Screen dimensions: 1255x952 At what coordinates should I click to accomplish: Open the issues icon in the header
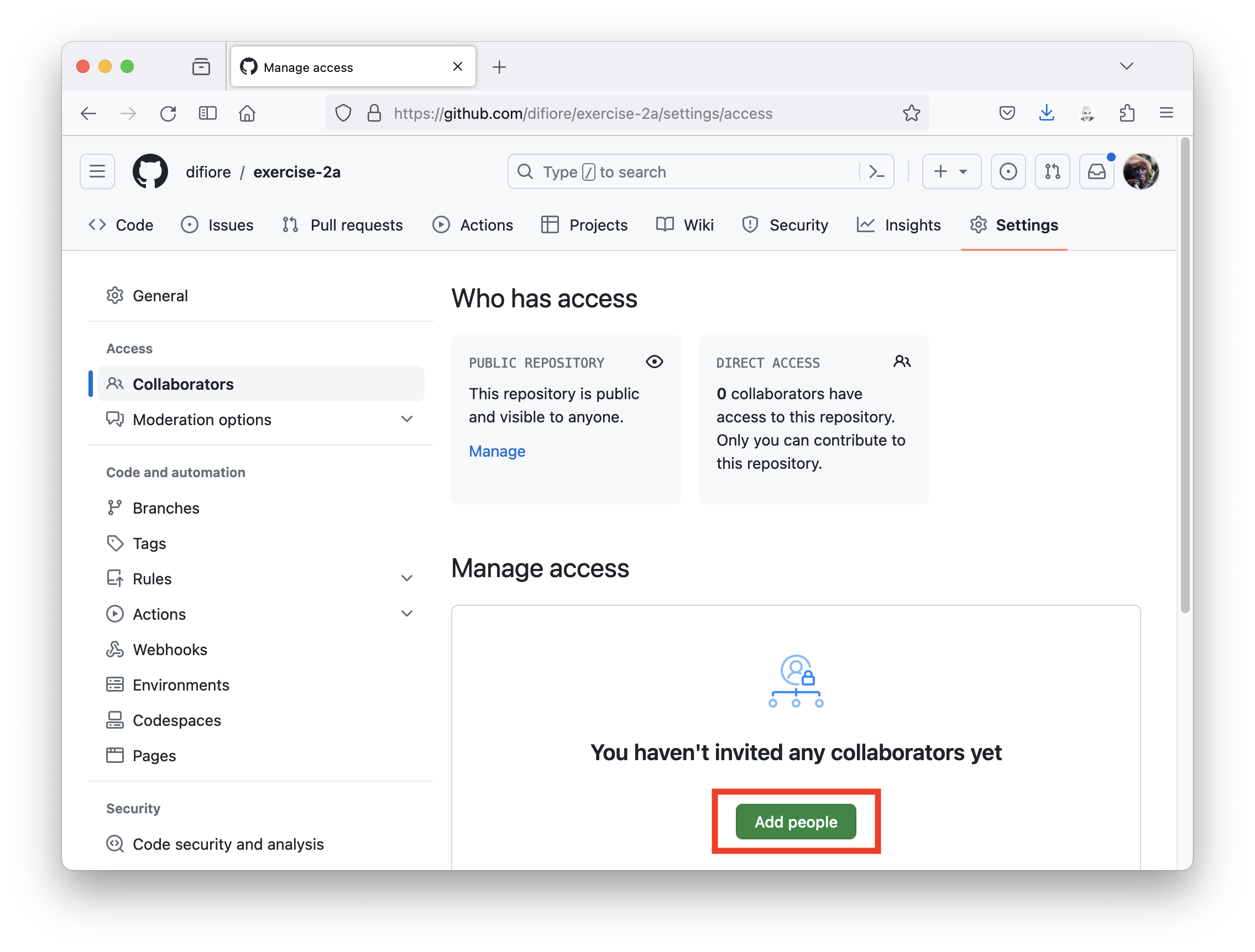[x=1008, y=171]
